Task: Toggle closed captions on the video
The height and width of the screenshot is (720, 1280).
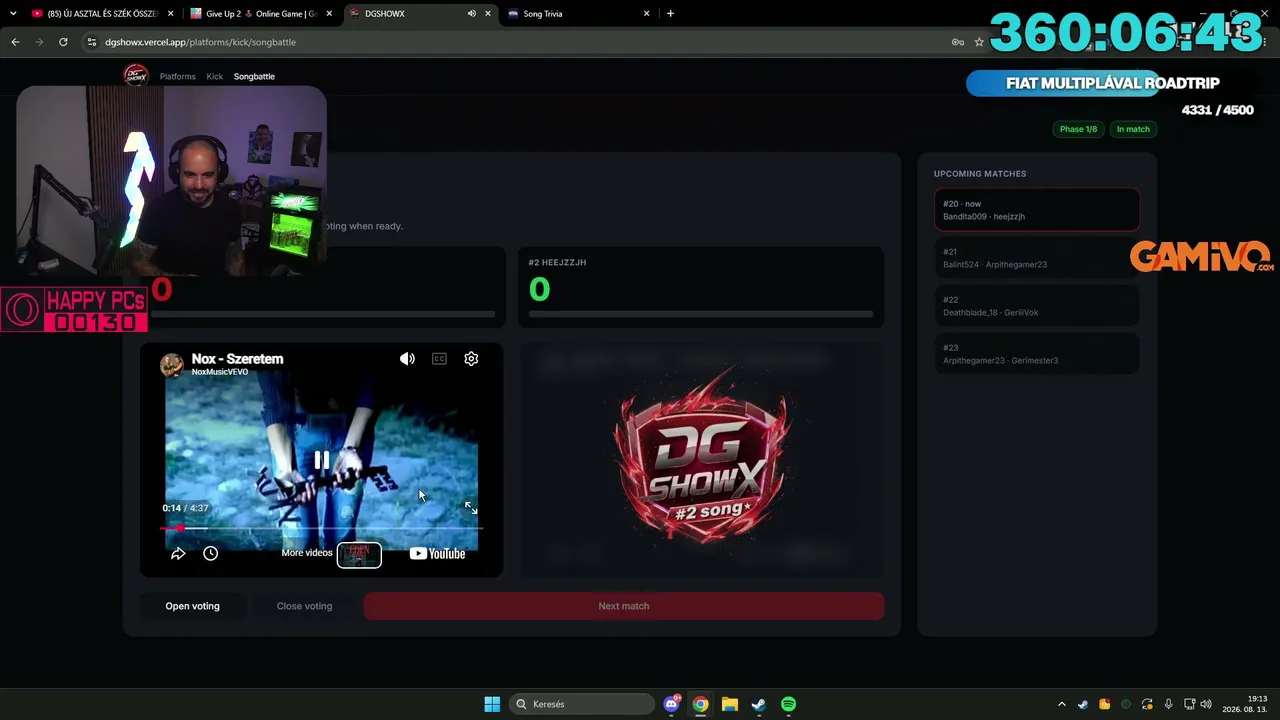Action: tap(439, 359)
